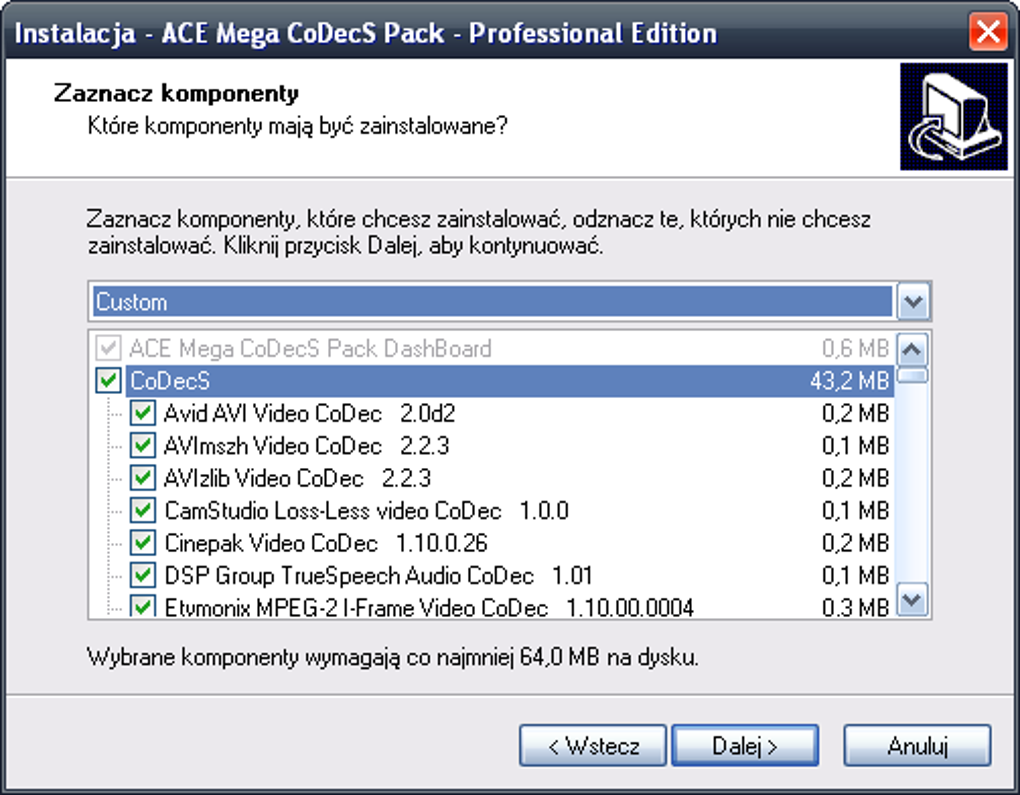This screenshot has width=1020, height=795.
Task: Go back with the Wstecz button
Action: click(x=593, y=746)
